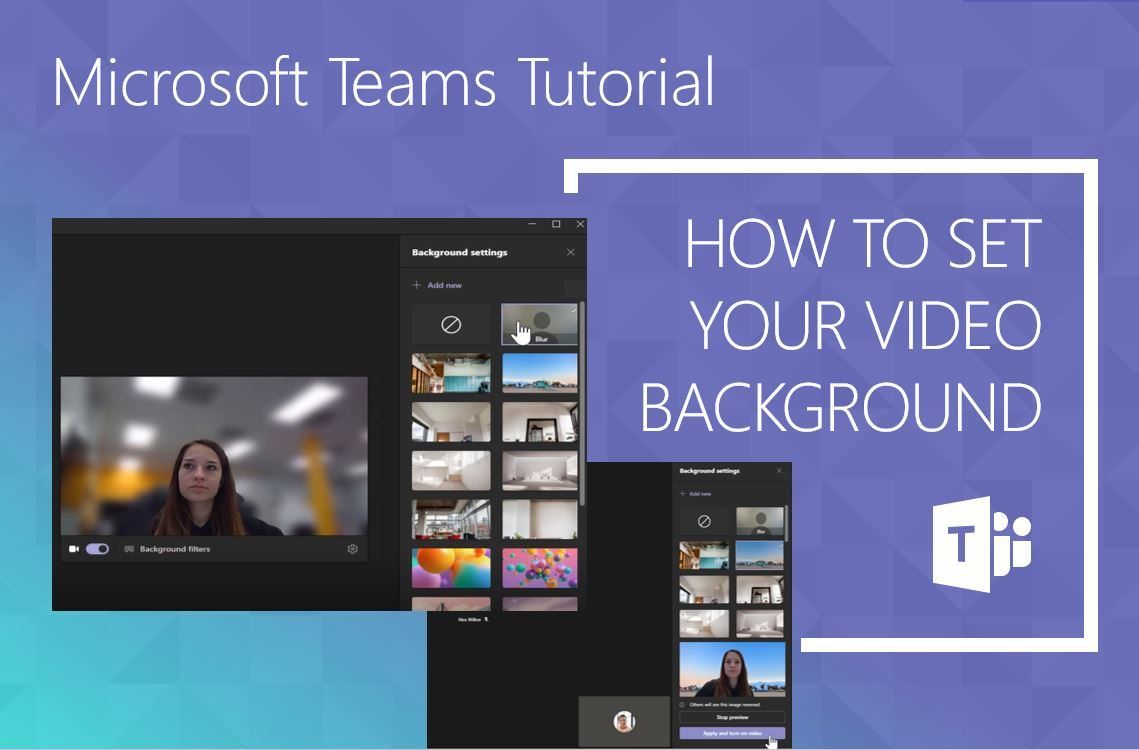This screenshot has height=750, width=1139.
Task: Choose the Blur option in the small window
Action: click(x=760, y=521)
